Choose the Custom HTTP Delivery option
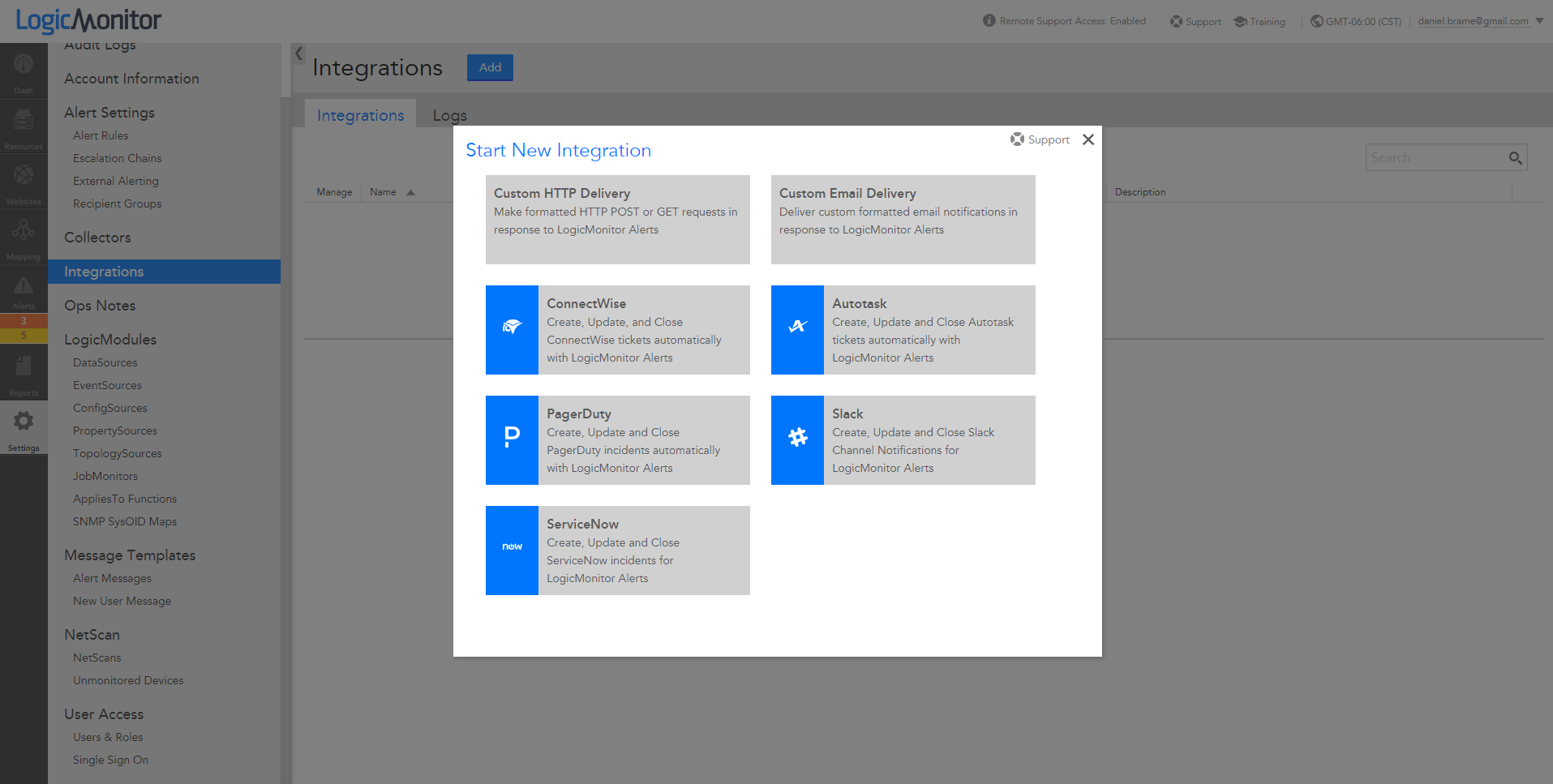The image size is (1553, 784). point(617,220)
